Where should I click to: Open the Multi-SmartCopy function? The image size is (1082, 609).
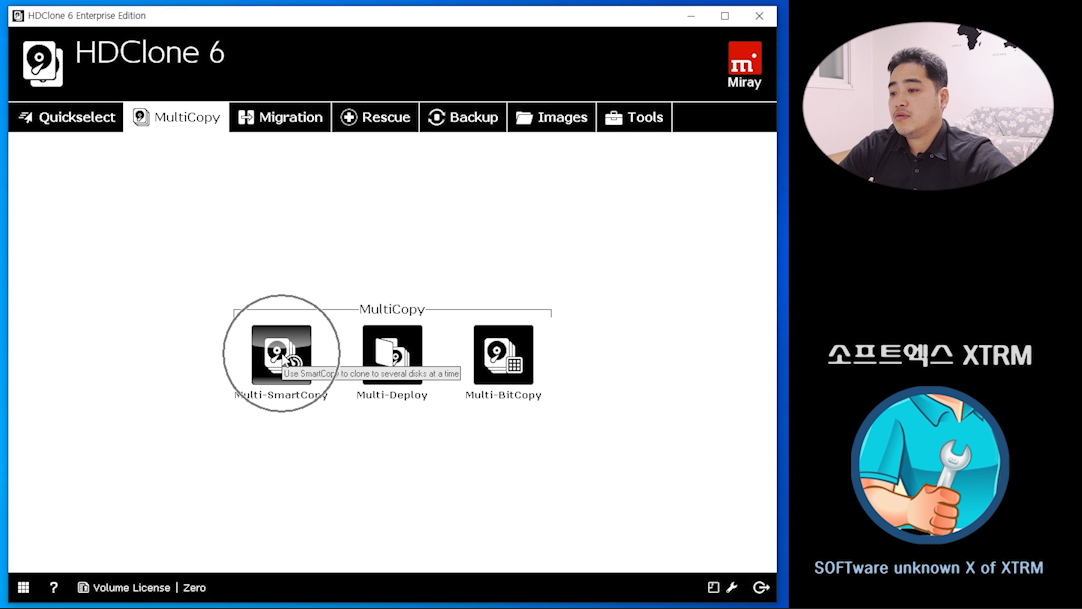(x=281, y=355)
